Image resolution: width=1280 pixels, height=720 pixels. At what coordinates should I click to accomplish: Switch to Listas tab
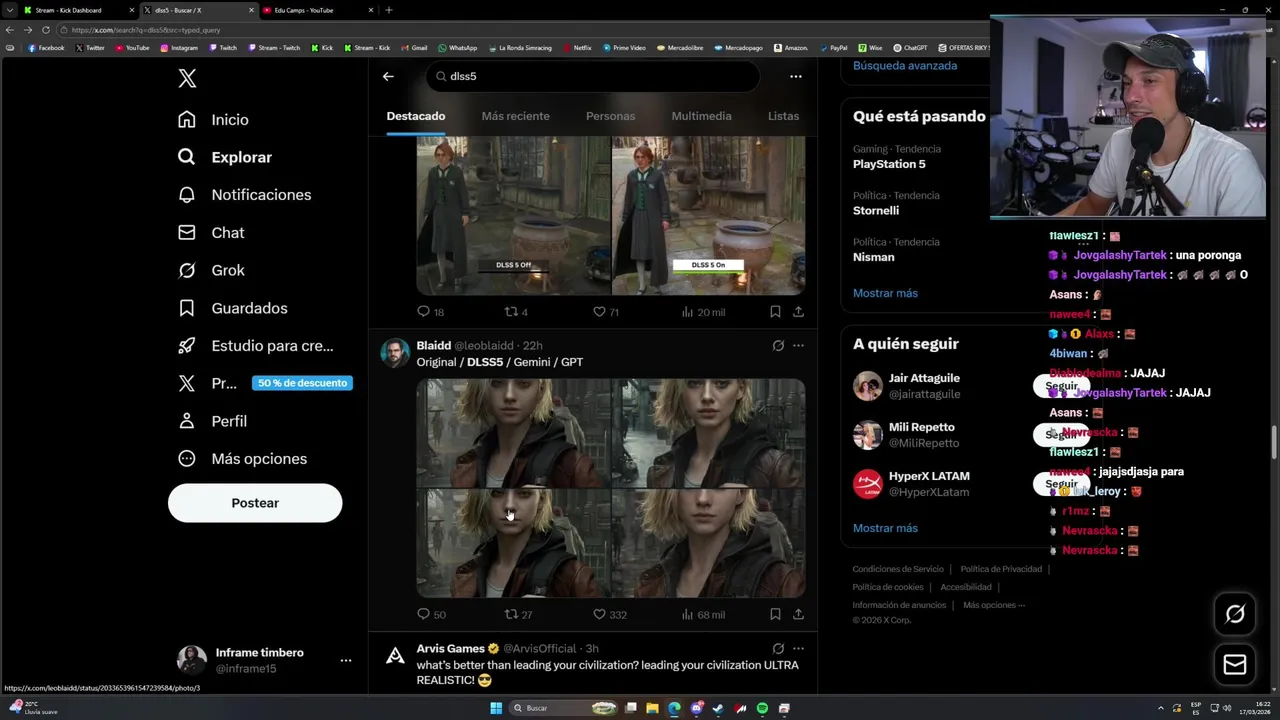pos(783,116)
